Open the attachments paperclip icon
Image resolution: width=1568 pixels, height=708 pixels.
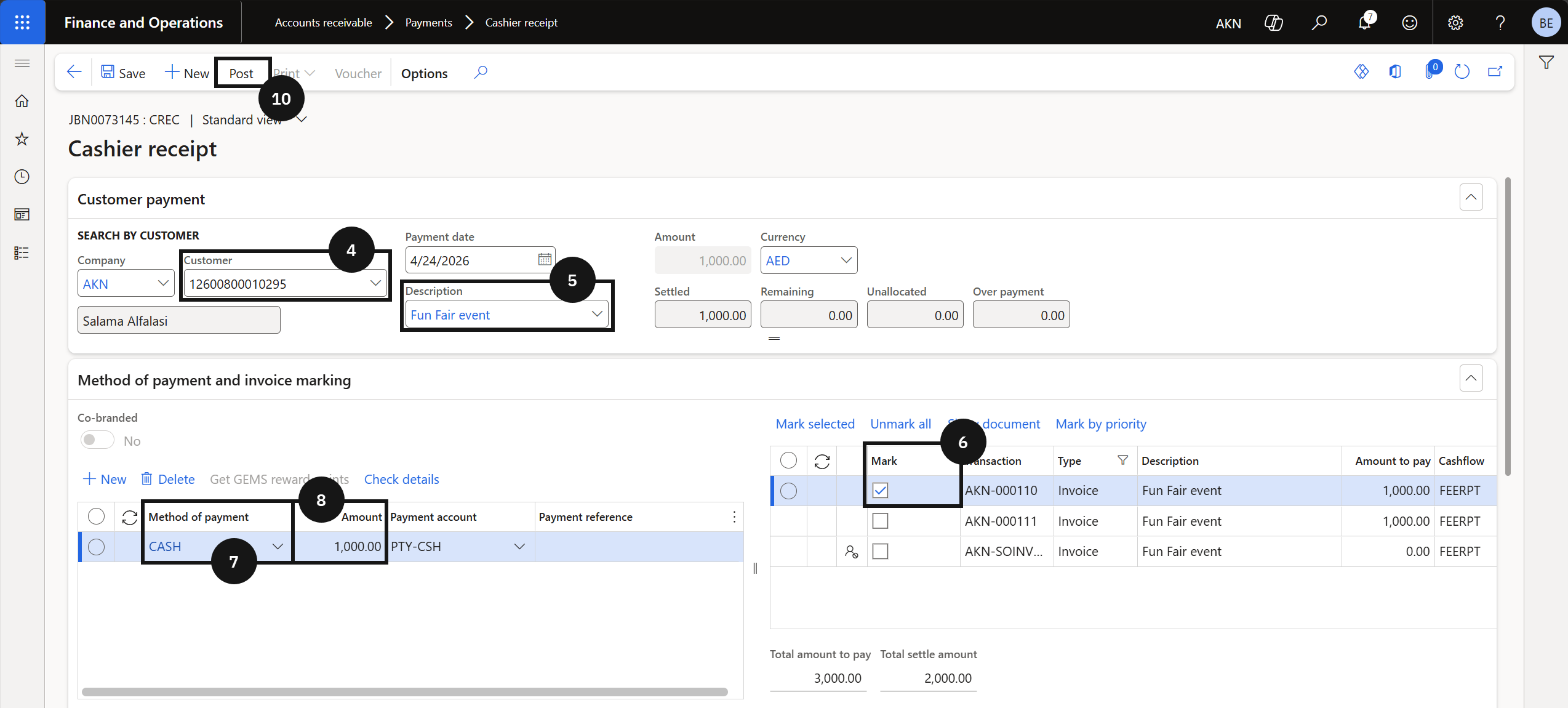coord(1430,72)
